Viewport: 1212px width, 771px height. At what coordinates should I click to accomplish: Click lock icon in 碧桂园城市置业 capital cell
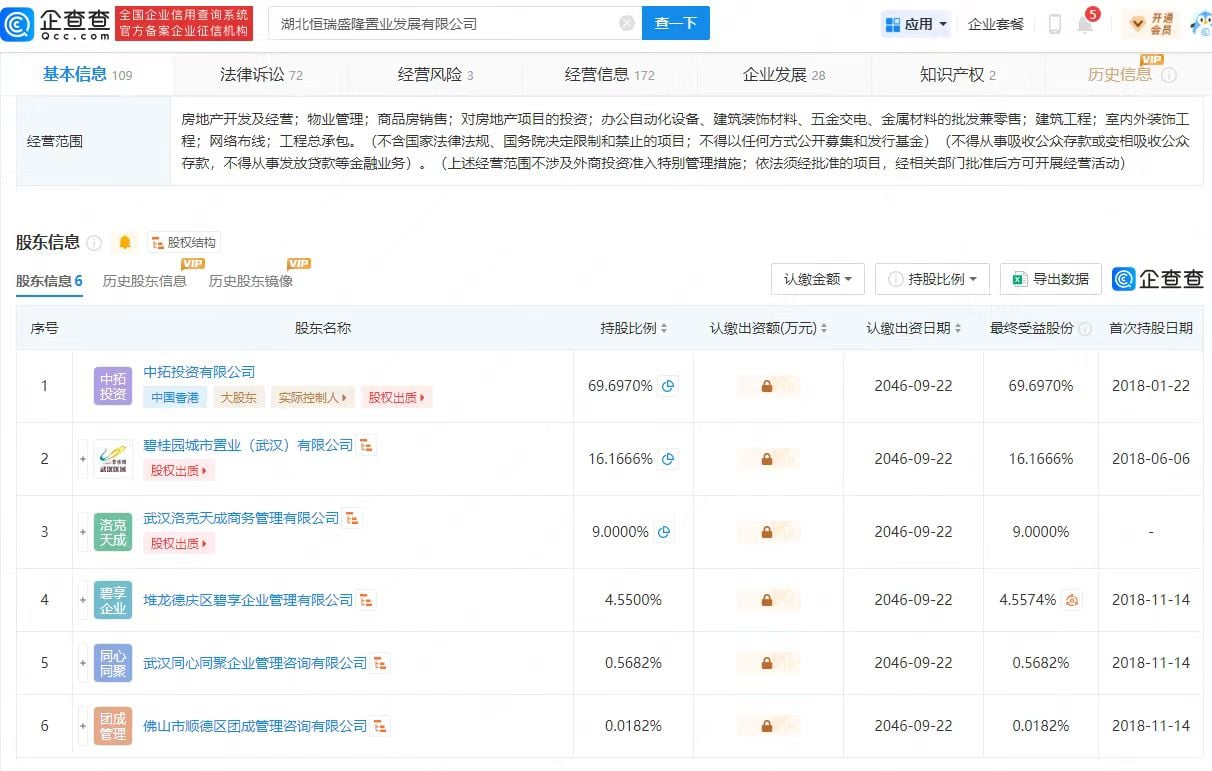[767, 459]
